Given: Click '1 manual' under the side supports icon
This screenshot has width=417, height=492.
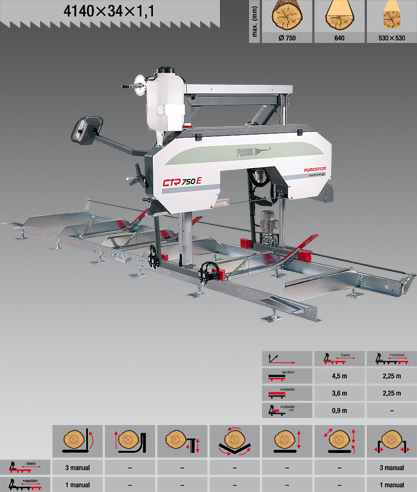Looking at the screenshot, I should pos(392,485).
